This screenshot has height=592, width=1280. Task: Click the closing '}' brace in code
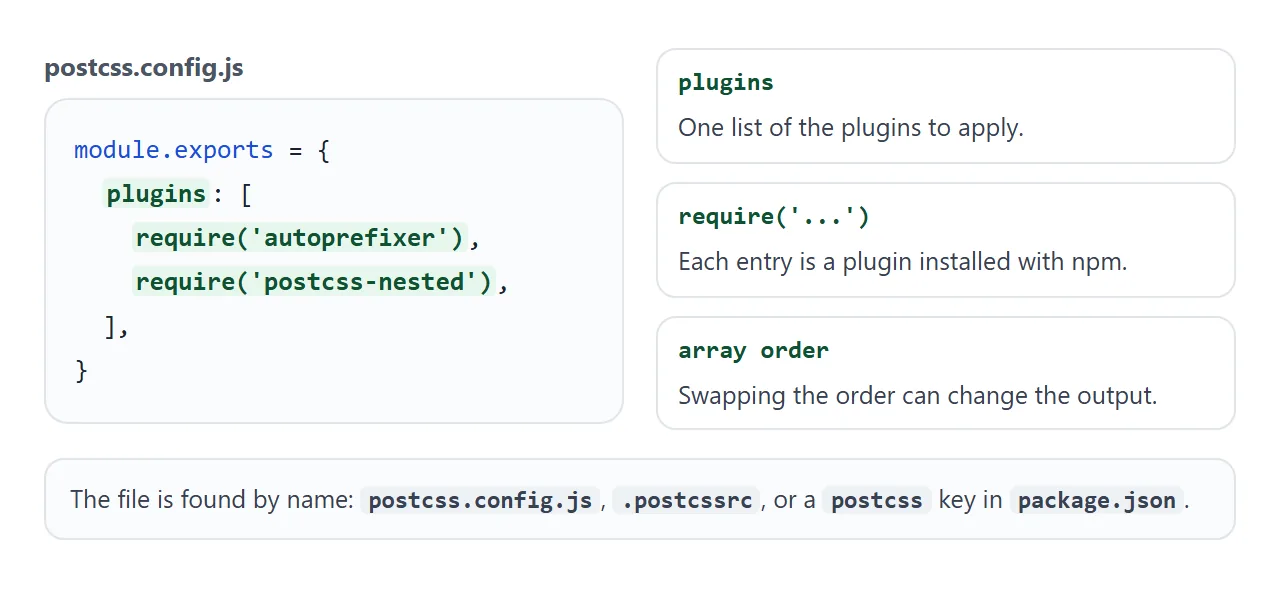coord(82,370)
